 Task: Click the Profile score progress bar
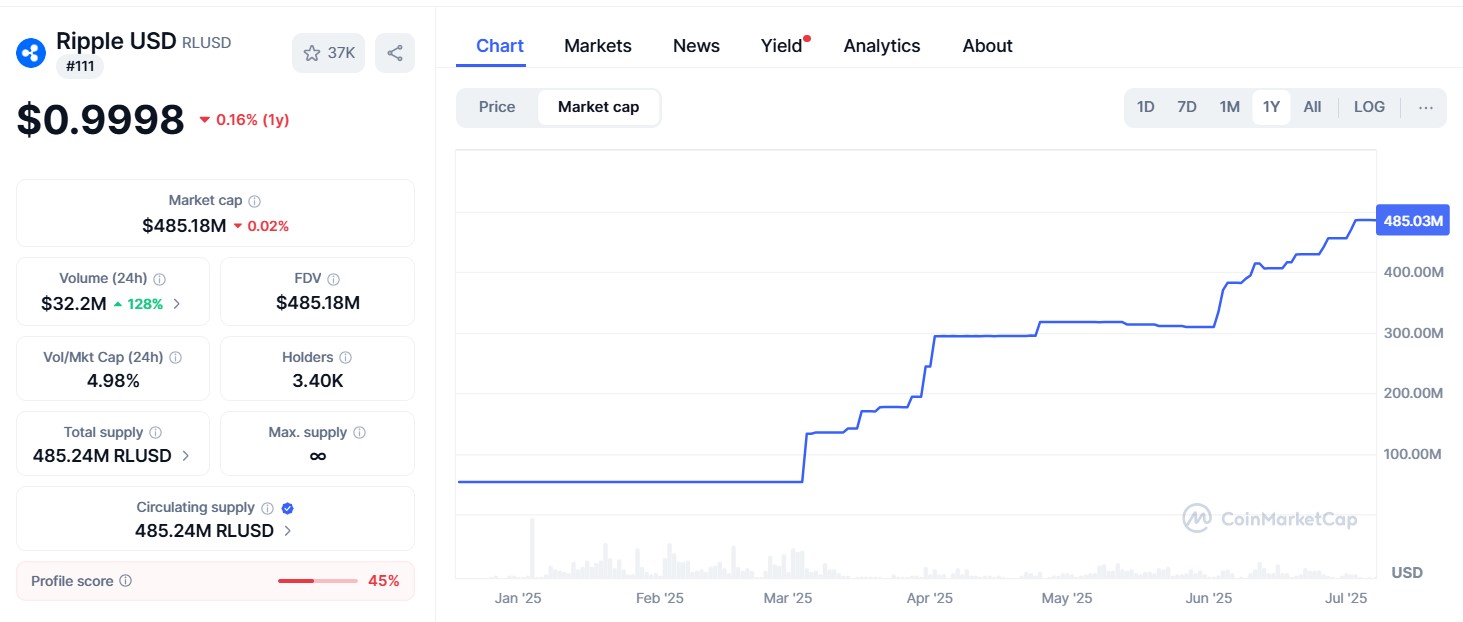(x=317, y=581)
